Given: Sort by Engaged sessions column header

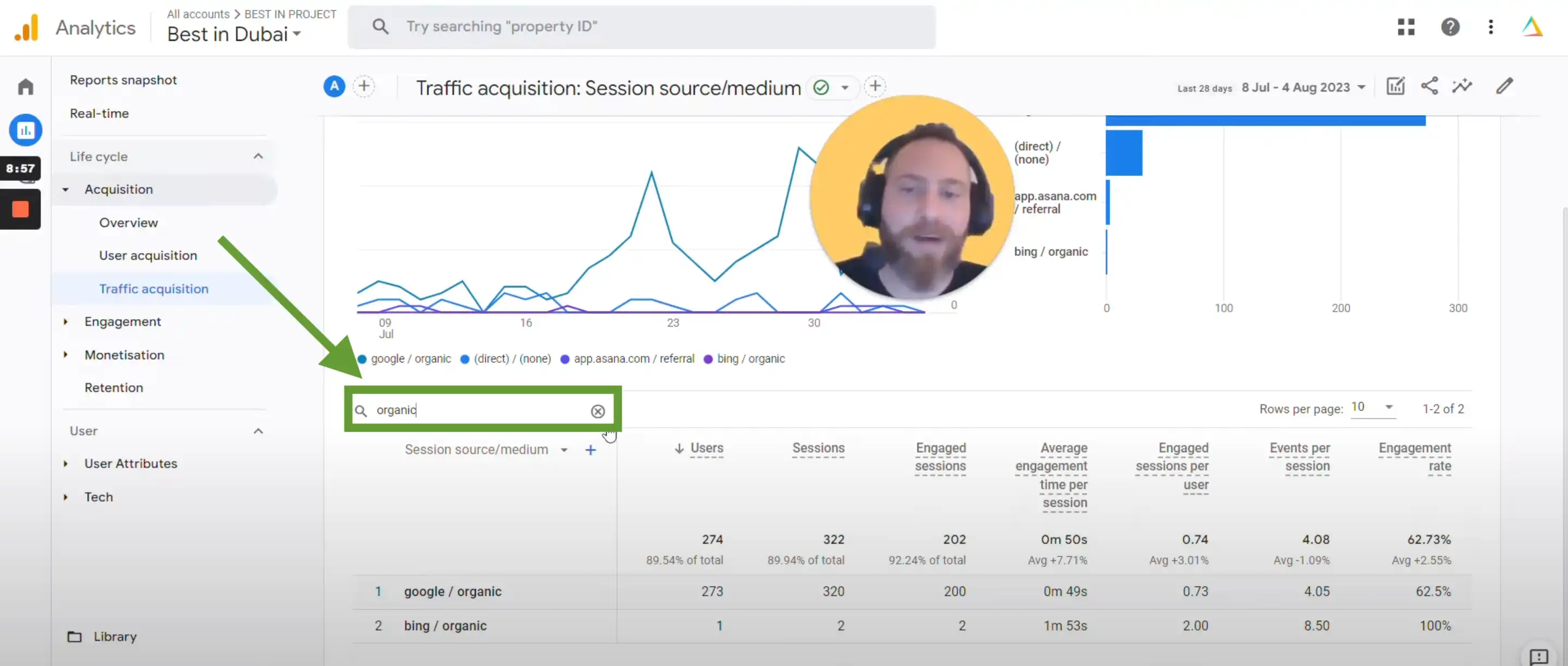Looking at the screenshot, I should pos(940,458).
